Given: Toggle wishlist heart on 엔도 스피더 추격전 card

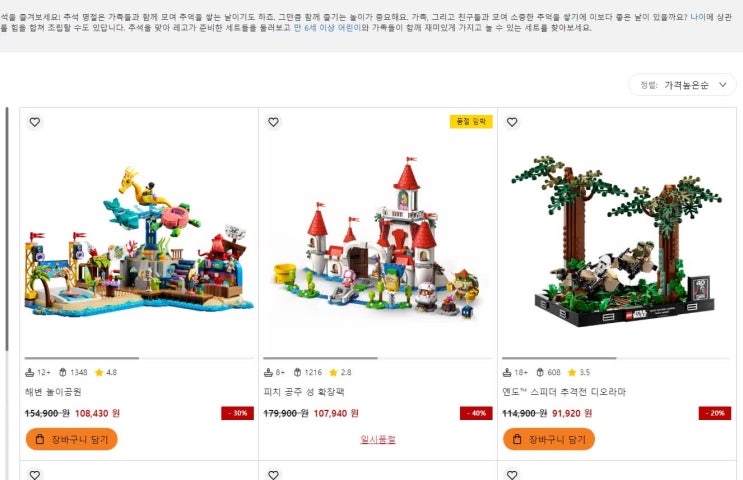Looking at the screenshot, I should (512, 122).
